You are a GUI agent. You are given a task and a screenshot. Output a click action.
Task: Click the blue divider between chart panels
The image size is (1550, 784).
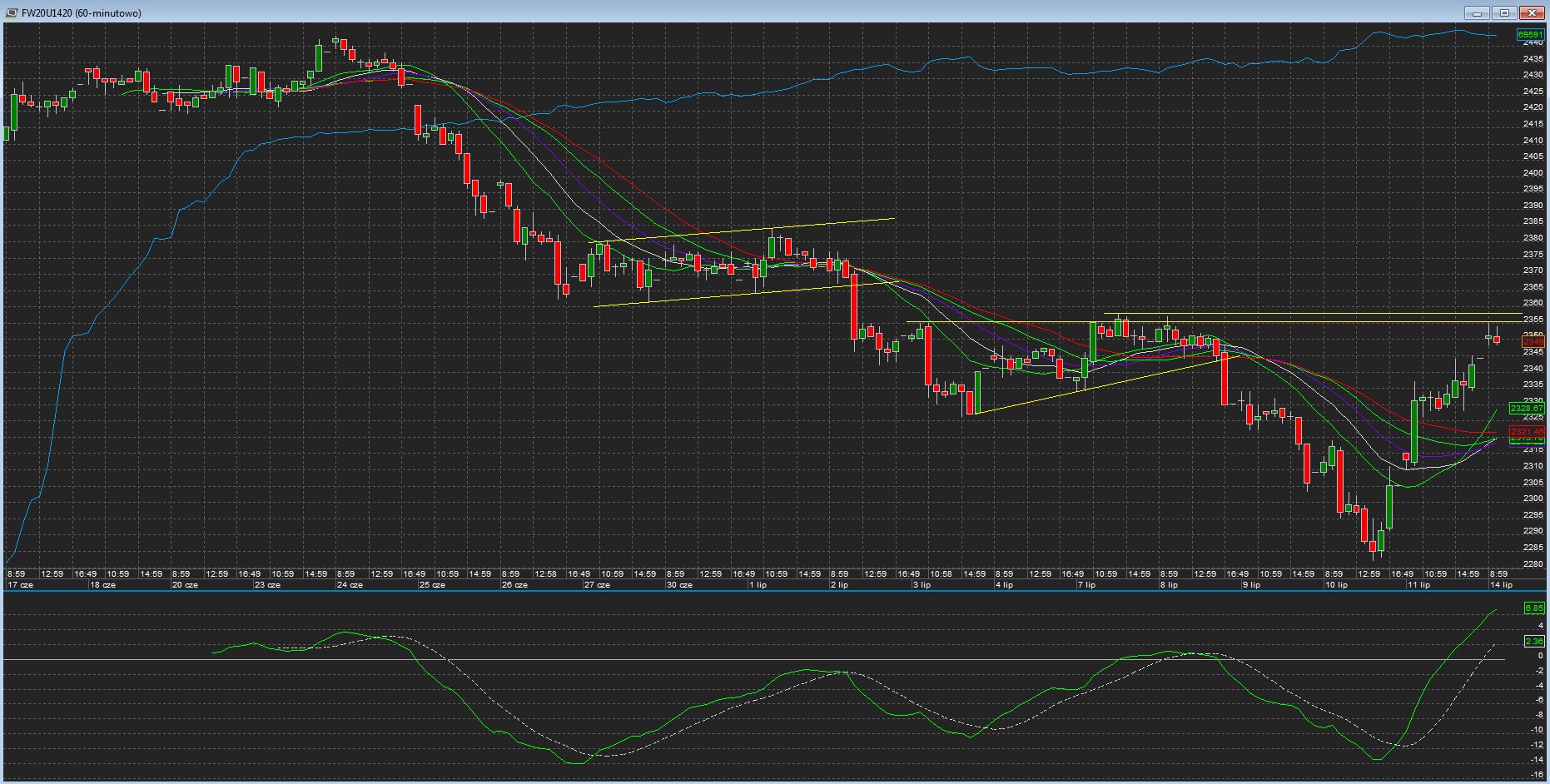pyautogui.click(x=774, y=592)
